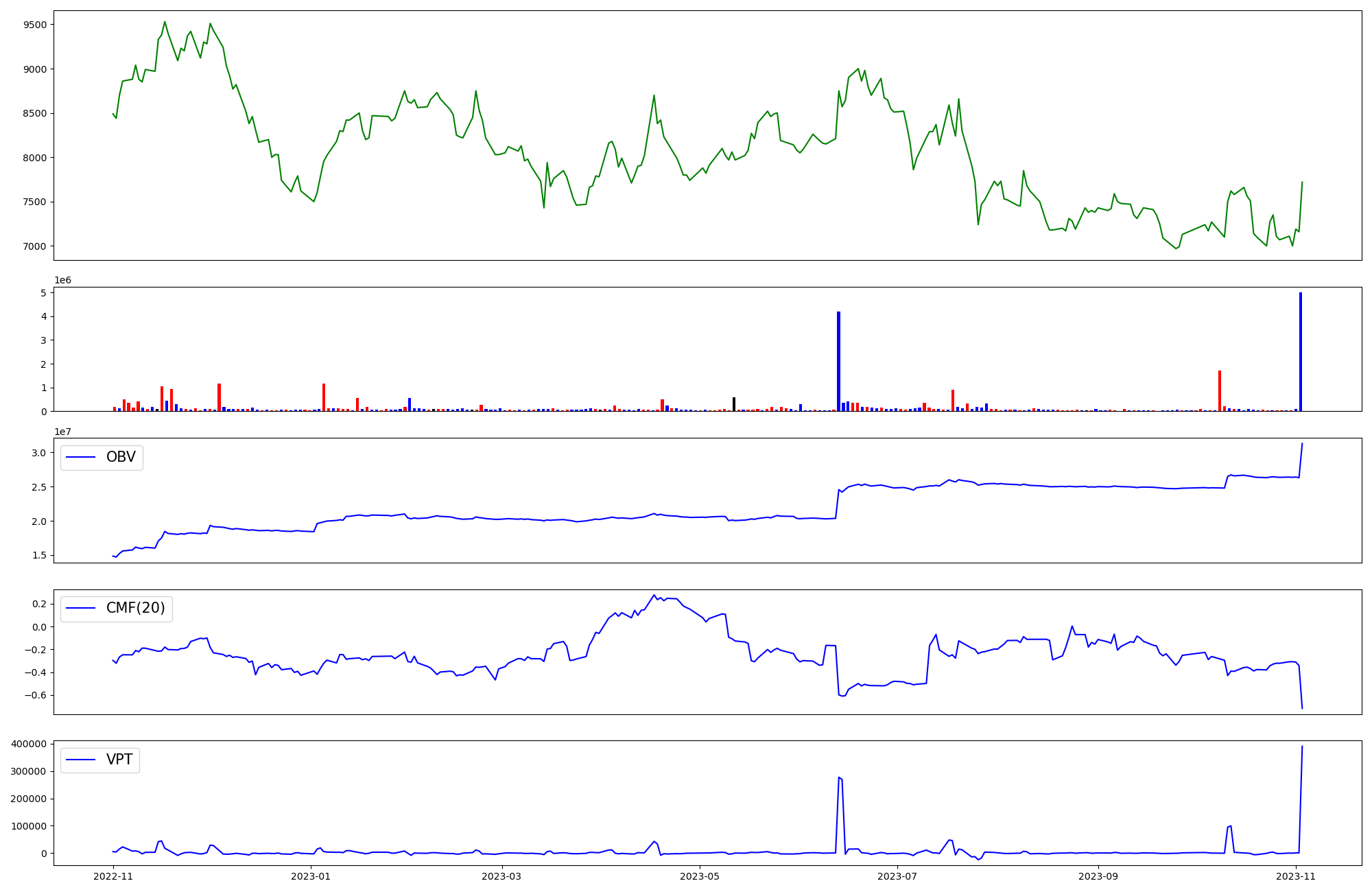The height and width of the screenshot is (892, 1372).
Task: Click the 2022-11 date label on x-axis
Action: pyautogui.click(x=113, y=876)
